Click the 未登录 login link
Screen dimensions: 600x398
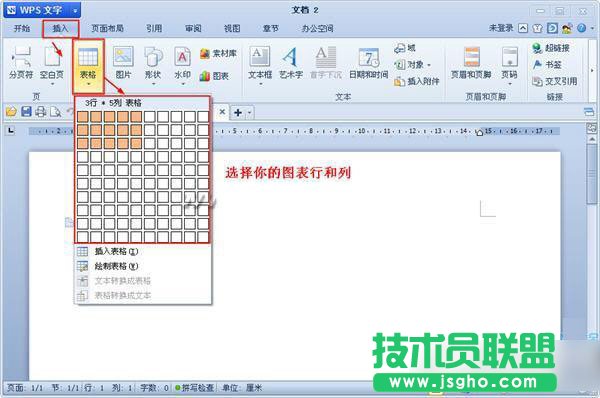click(x=501, y=28)
